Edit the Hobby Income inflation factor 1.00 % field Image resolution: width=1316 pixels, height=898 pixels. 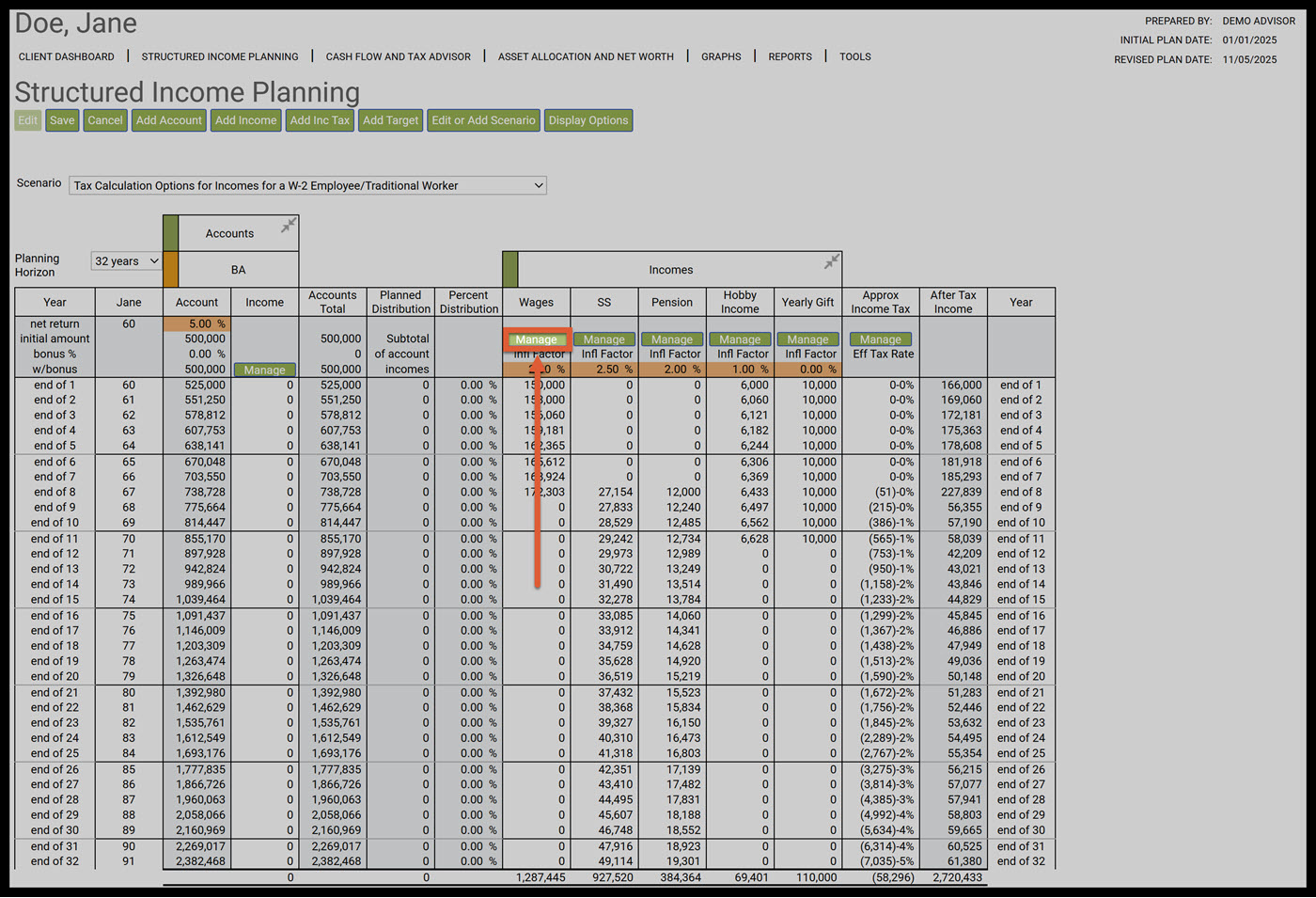740,370
